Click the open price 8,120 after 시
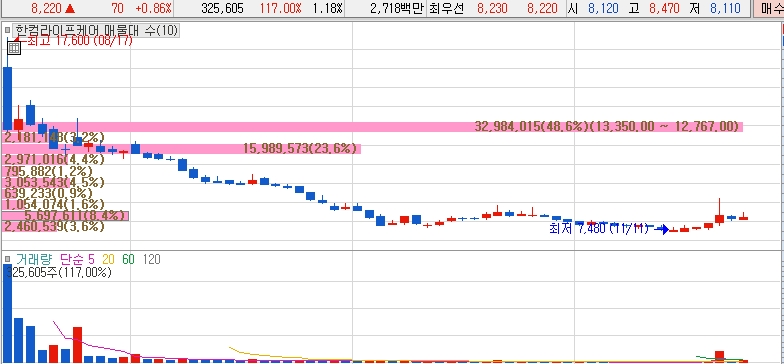This screenshot has width=784, height=364. 604,8
